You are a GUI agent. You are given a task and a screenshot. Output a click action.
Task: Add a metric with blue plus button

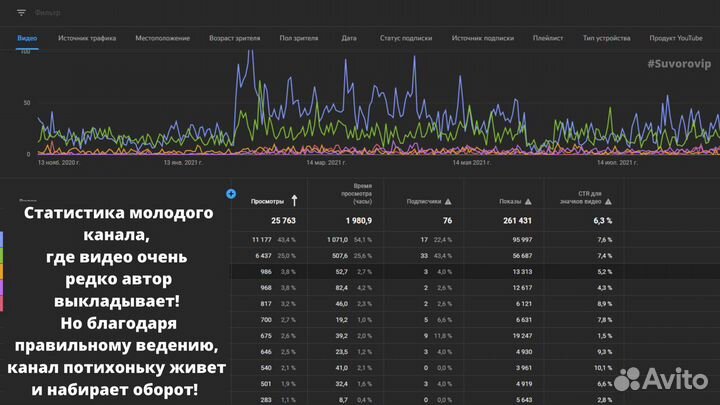pos(231,194)
